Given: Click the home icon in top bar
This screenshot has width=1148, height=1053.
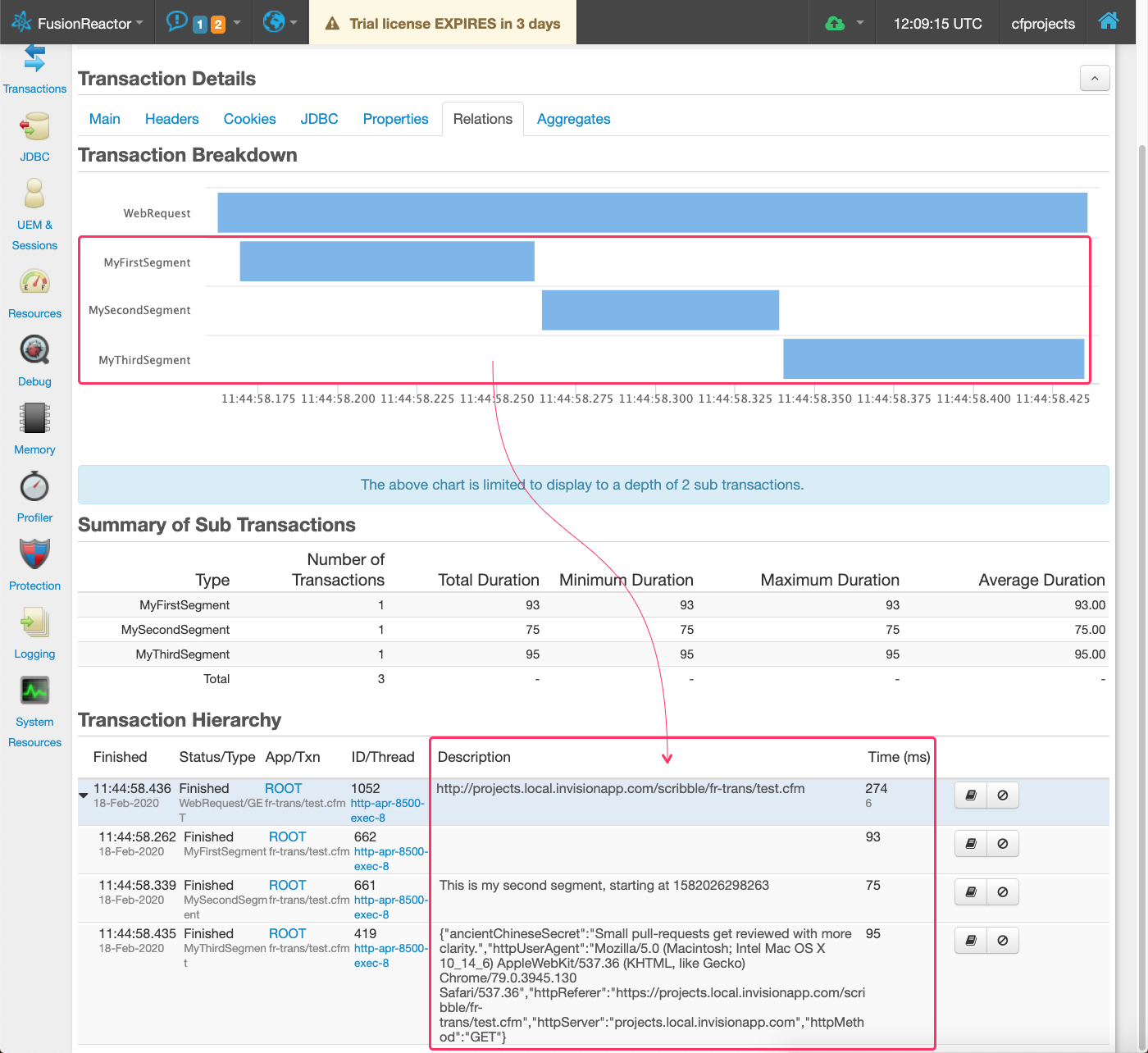Looking at the screenshot, I should click(1109, 22).
